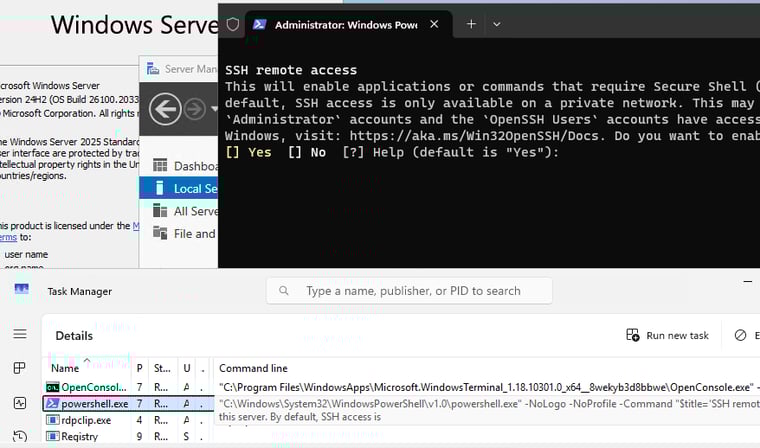
Task: Click the PowerShell icon on the terminal tab
Action: (x=259, y=24)
